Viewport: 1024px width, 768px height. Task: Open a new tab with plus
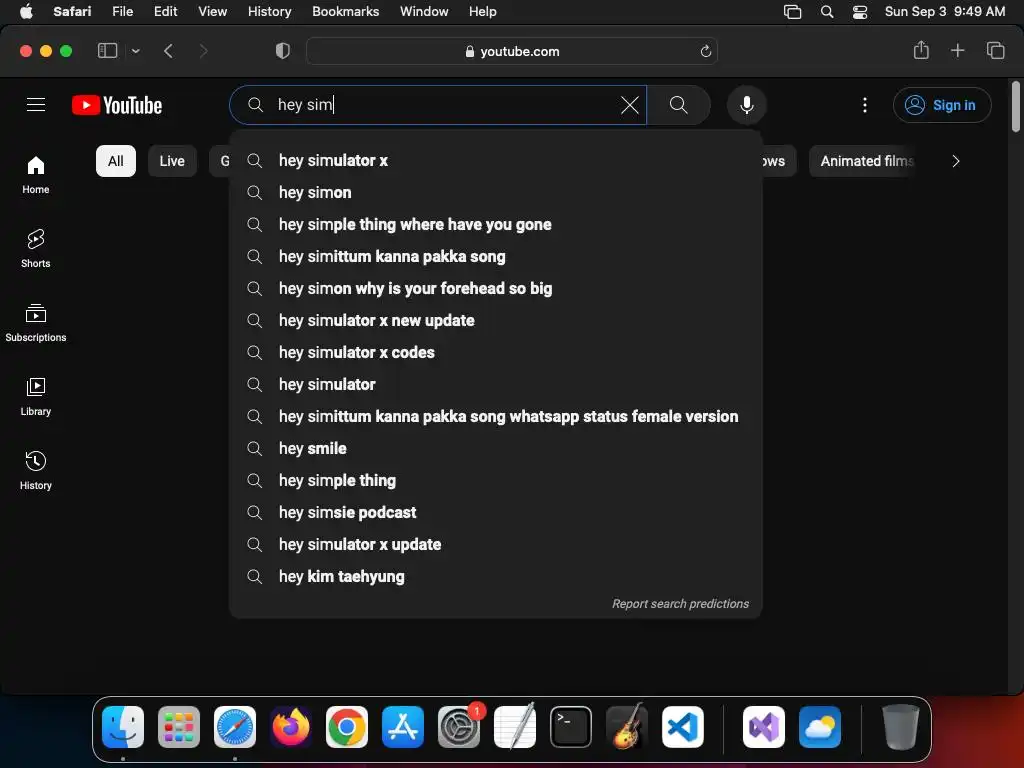957,50
